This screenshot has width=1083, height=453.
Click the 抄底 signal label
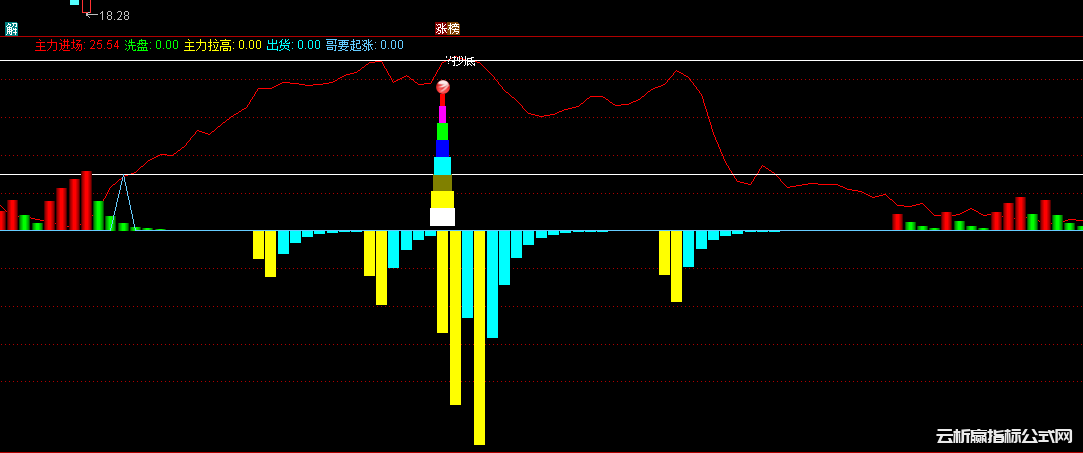click(x=462, y=62)
